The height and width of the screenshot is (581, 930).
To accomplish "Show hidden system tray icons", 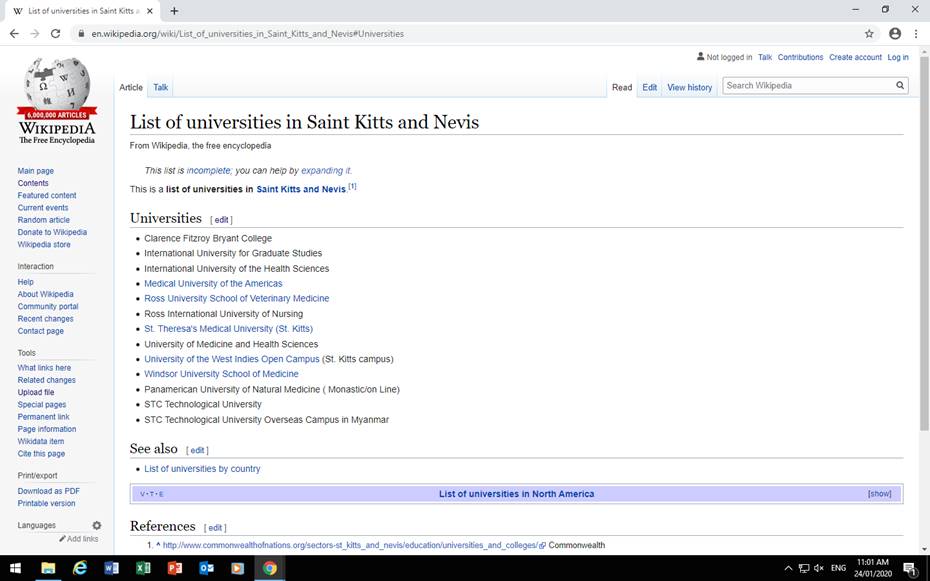I will (x=788, y=568).
